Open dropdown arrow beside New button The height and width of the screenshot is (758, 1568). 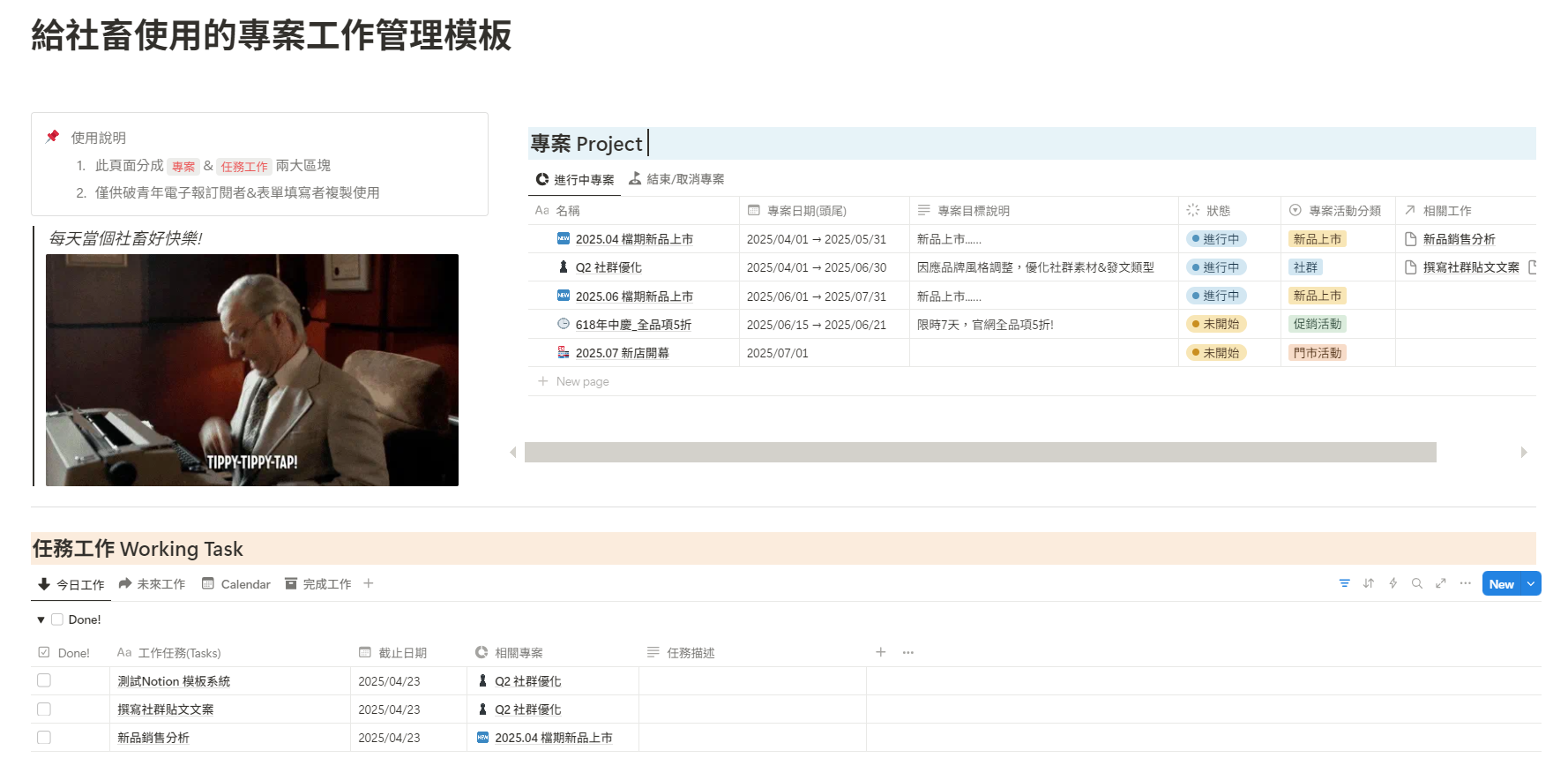pyautogui.click(x=1531, y=583)
